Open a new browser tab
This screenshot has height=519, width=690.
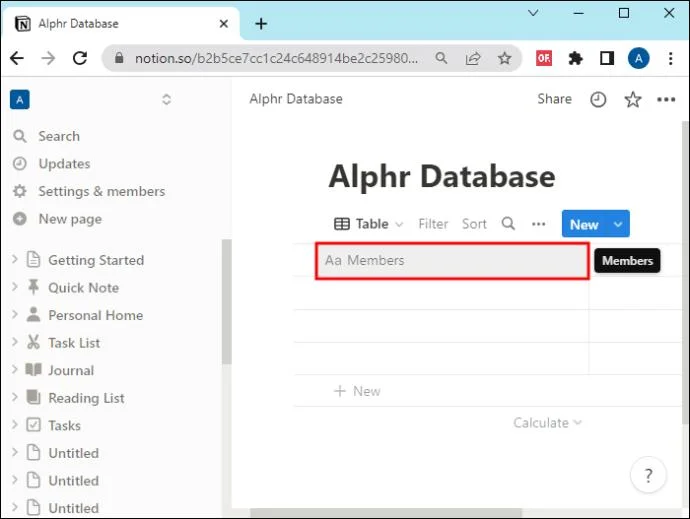(x=261, y=24)
